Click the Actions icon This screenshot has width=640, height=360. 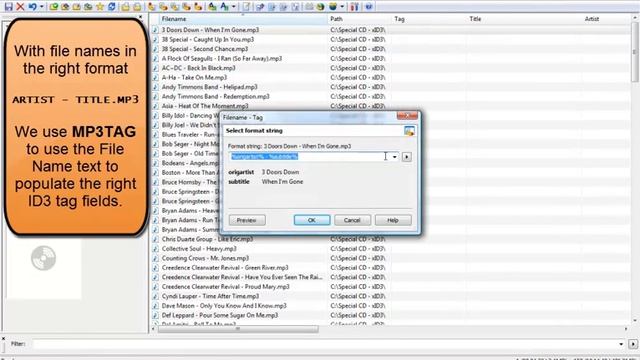[x=212, y=7]
